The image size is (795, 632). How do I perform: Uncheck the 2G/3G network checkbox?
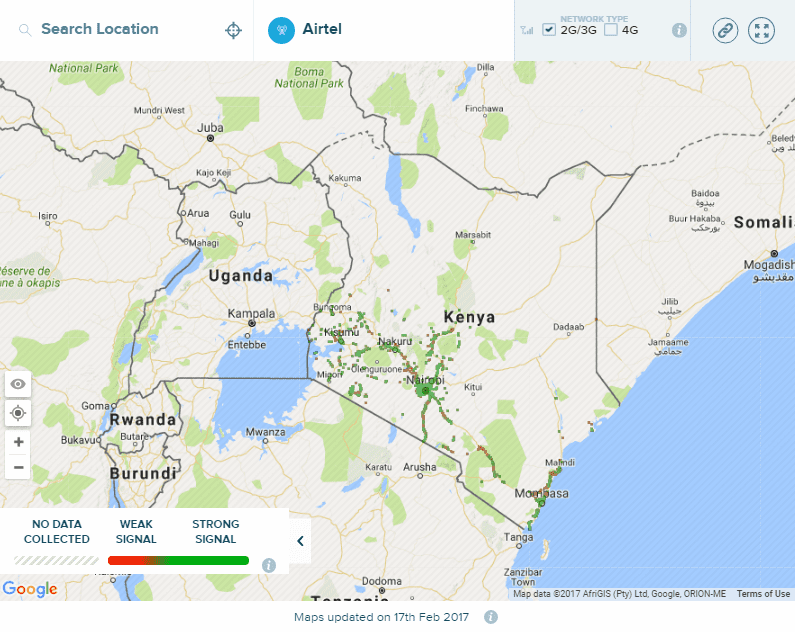549,30
